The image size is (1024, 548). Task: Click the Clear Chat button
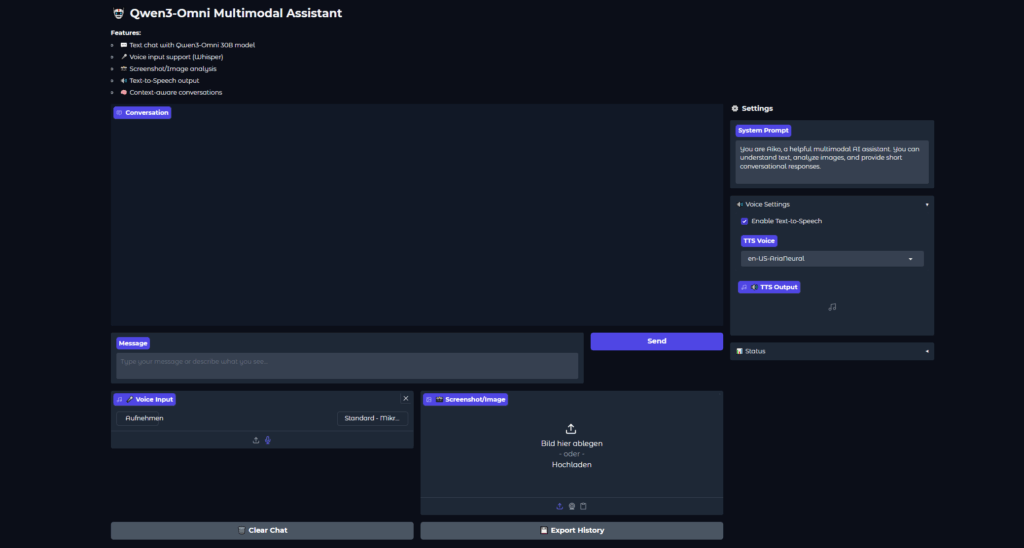pos(262,530)
